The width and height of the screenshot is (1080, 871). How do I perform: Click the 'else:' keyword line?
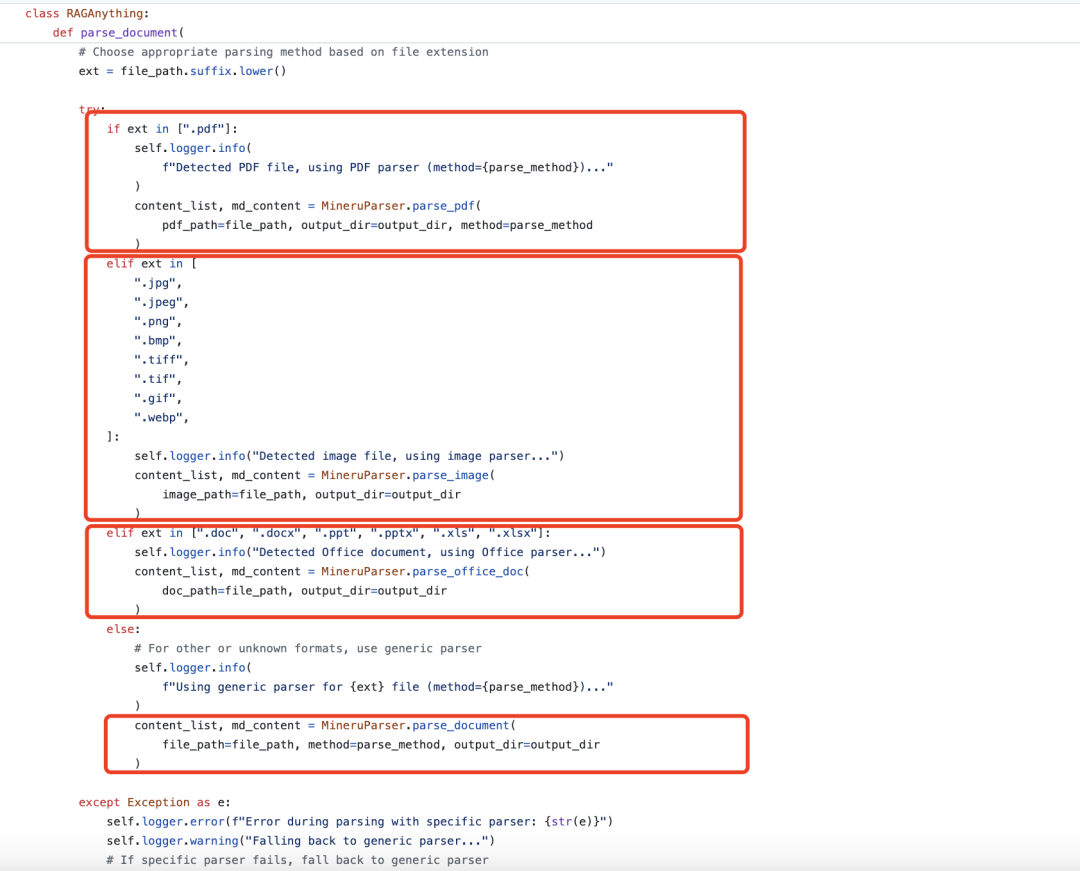click(x=123, y=629)
